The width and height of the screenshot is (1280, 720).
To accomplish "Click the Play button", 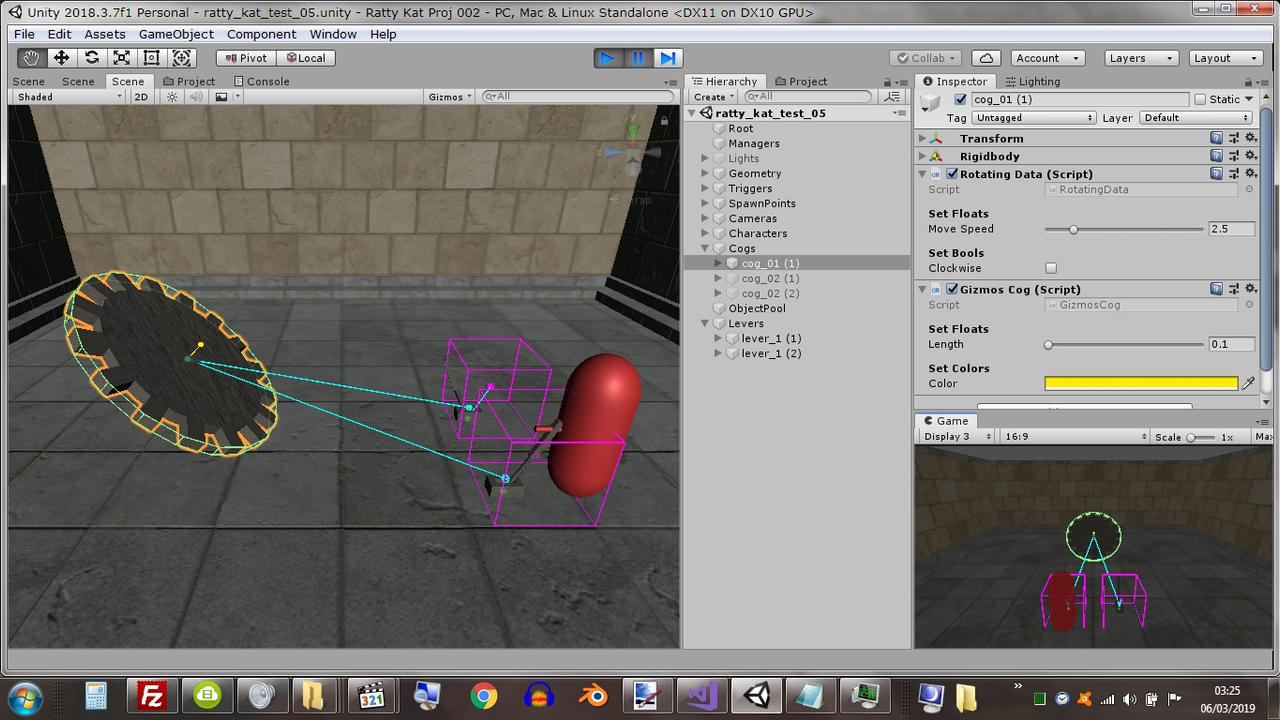I will pos(607,58).
